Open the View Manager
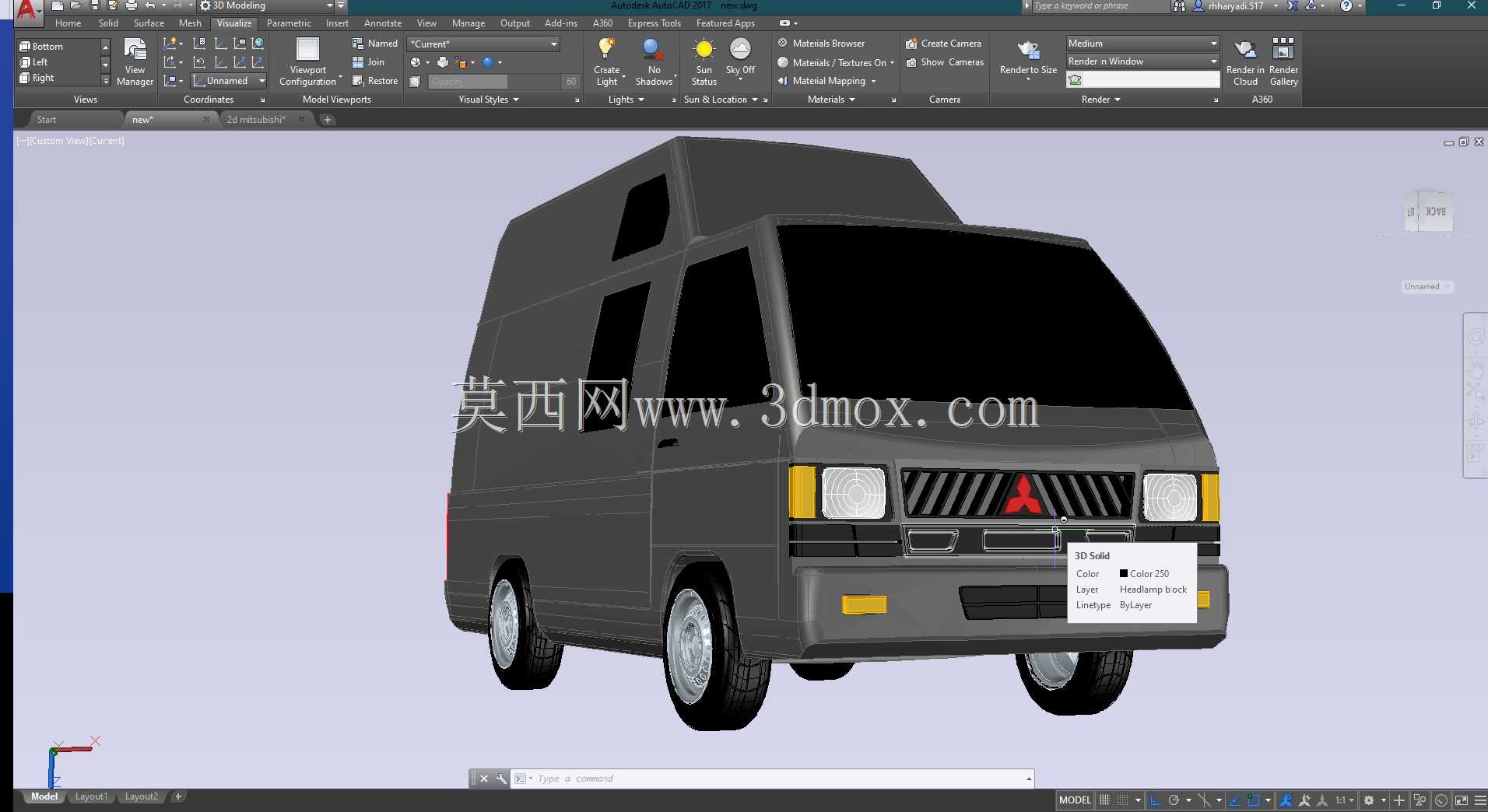The height and width of the screenshot is (812, 1488). pyautogui.click(x=135, y=61)
